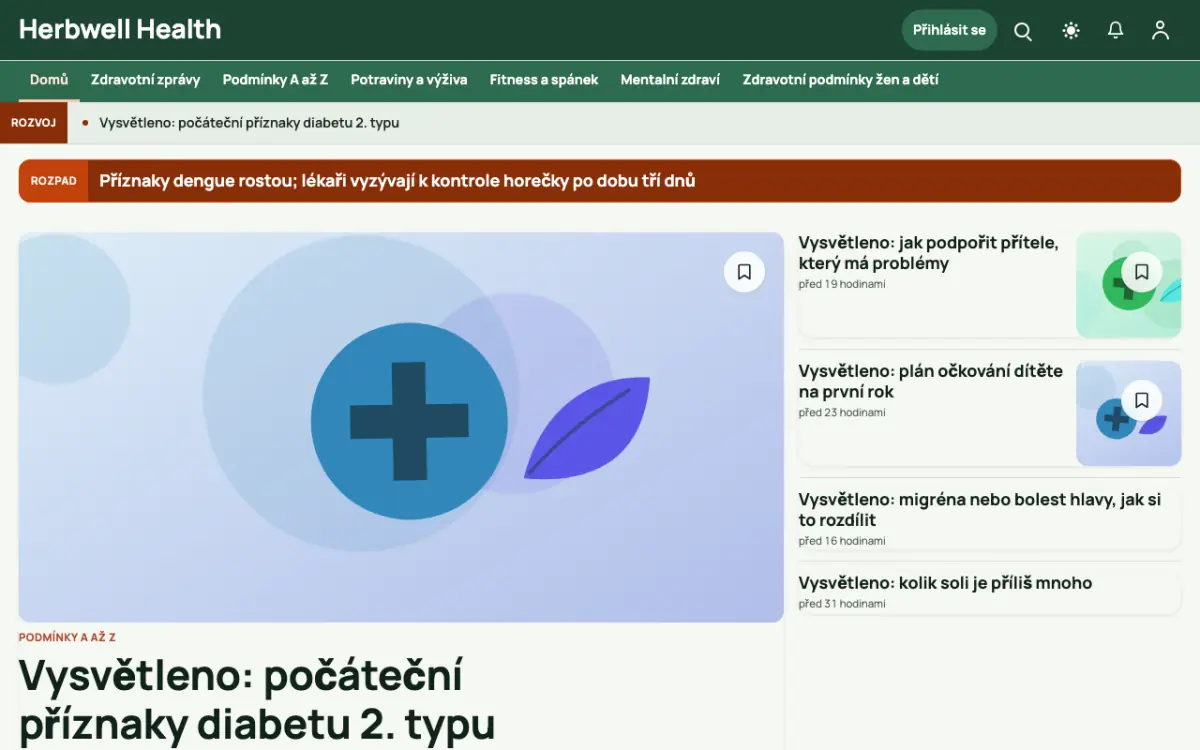The image size is (1200, 750).
Task: Click the Přihlásit se button
Action: click(949, 30)
